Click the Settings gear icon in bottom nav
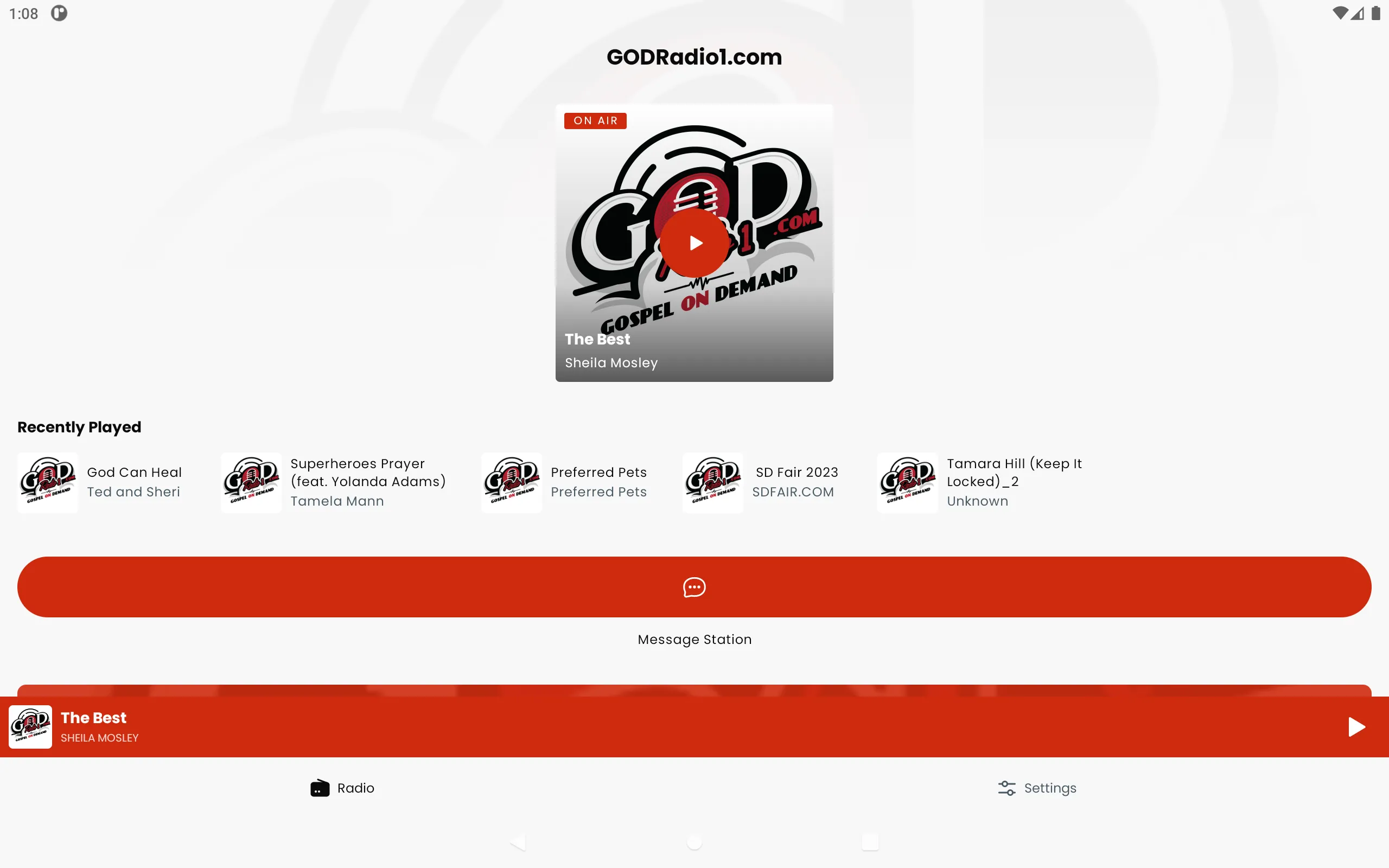This screenshot has width=1389, height=868. click(x=1006, y=788)
